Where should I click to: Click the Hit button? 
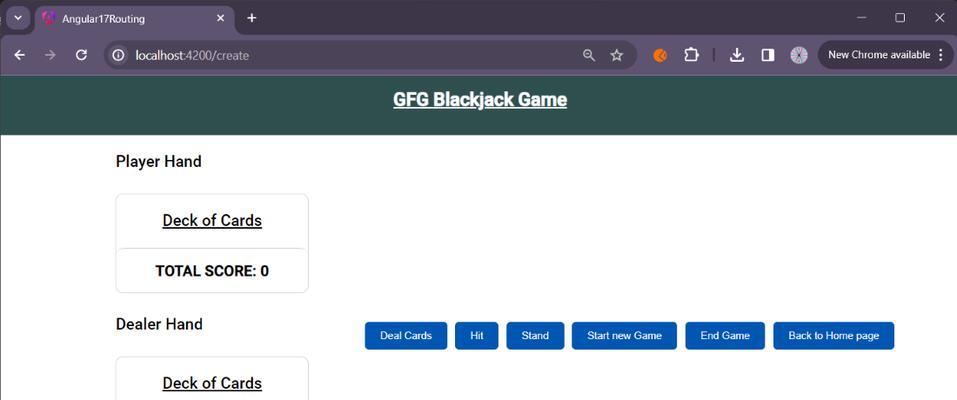tap(477, 336)
